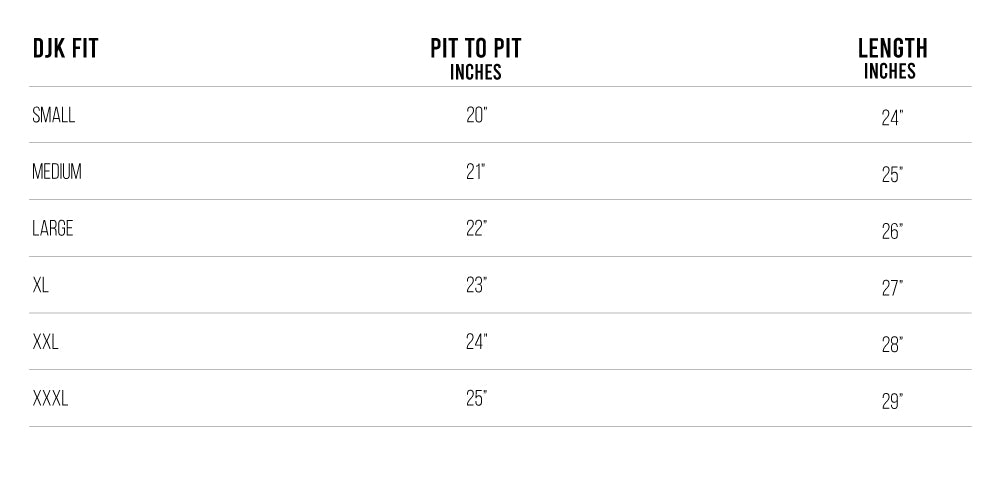
Task: Select the XXL size row label
Action: [x=45, y=342]
